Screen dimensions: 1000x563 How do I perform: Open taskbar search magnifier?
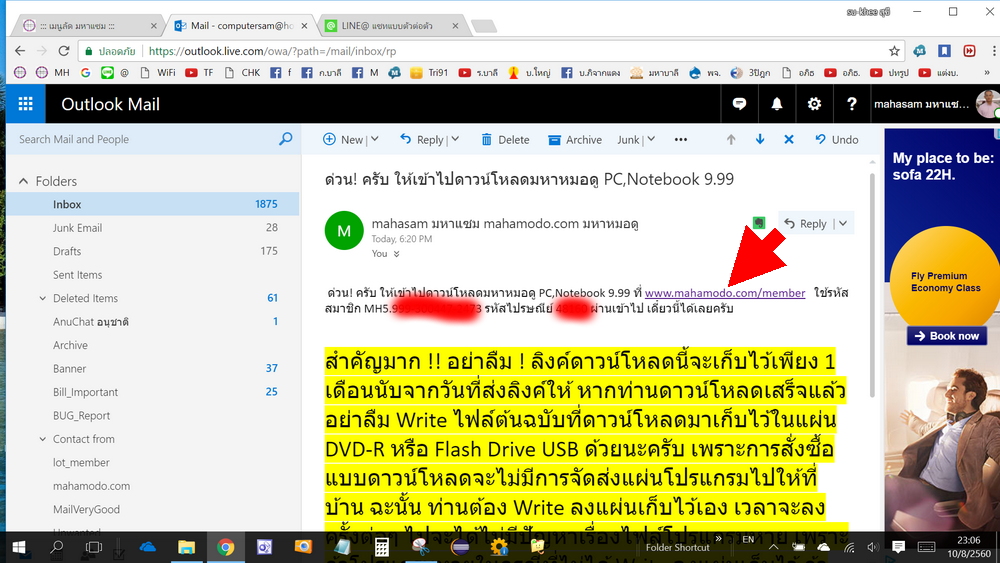click(57, 547)
